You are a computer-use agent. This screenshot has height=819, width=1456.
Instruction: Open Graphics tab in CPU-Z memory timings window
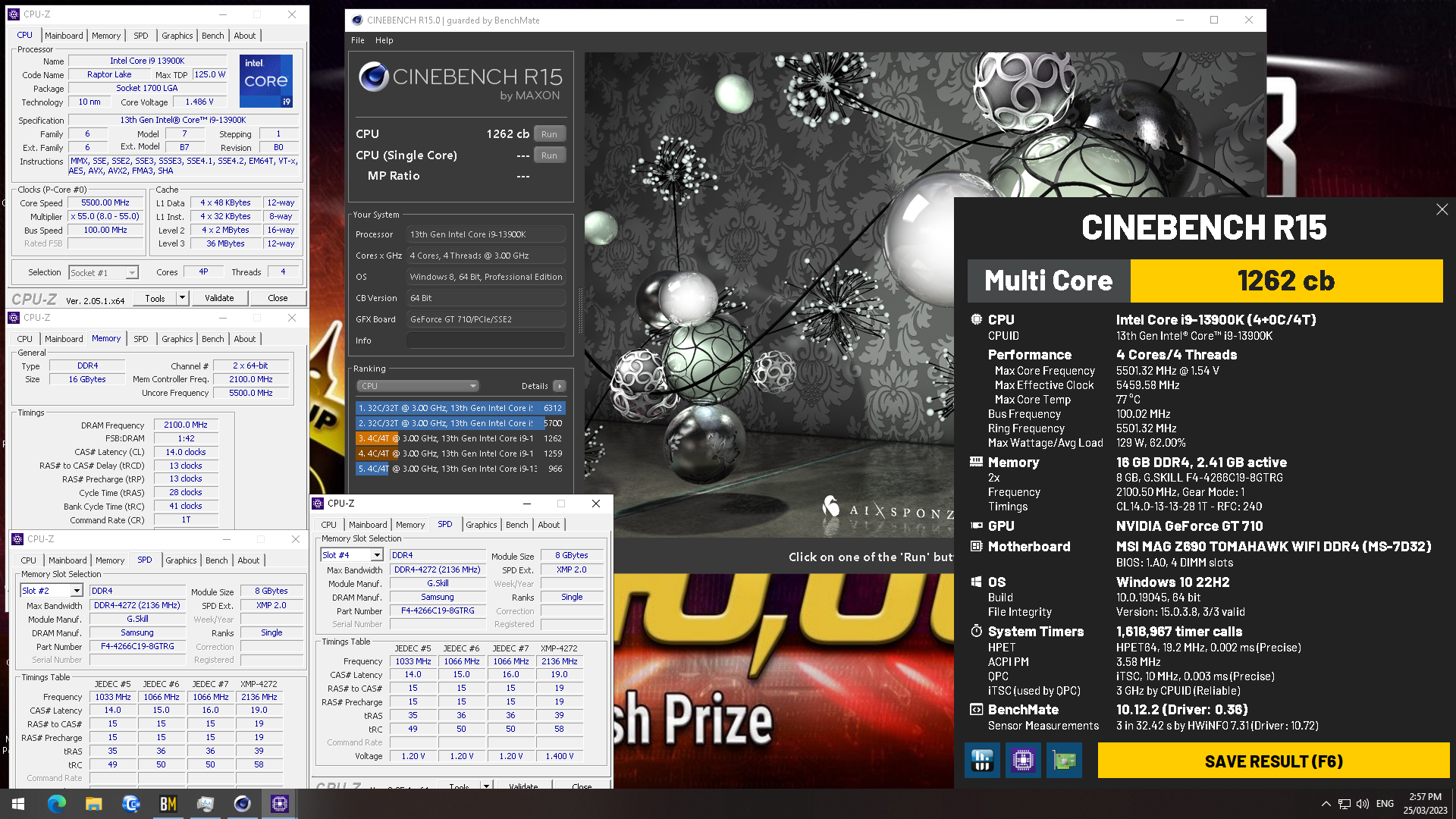(177, 339)
